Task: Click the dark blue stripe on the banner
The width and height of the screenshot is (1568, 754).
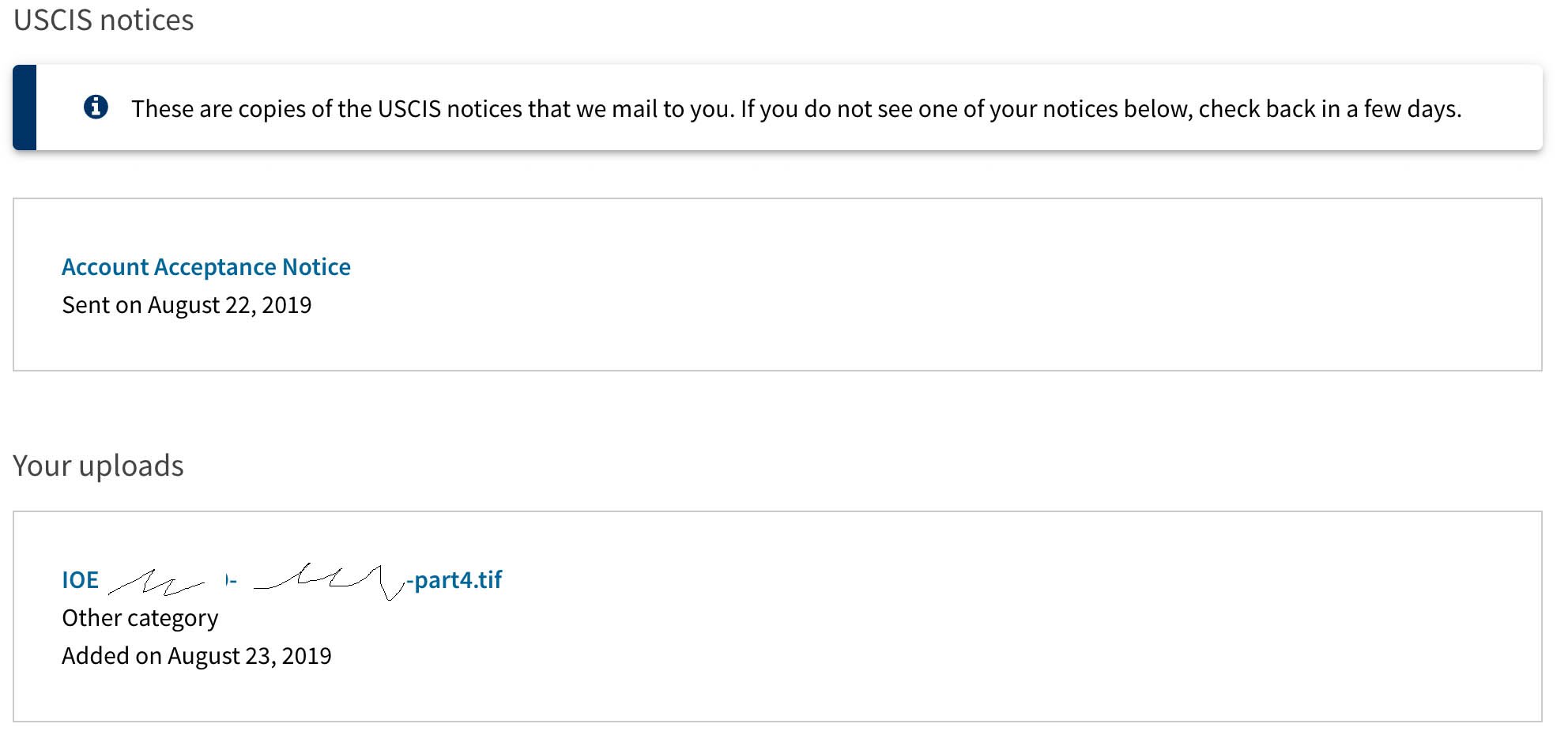Action: 24,107
